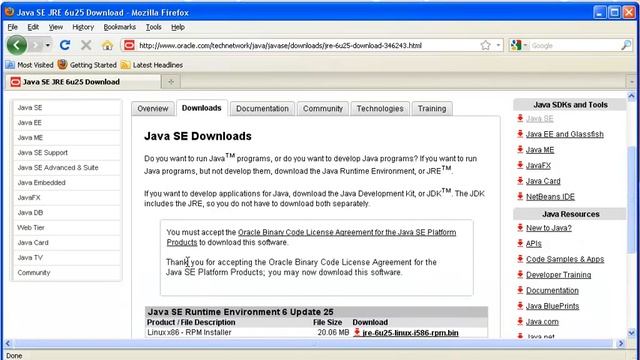Open Java EE and Glassfish link
Viewport: 640px width, 360px height.
pos(564,134)
